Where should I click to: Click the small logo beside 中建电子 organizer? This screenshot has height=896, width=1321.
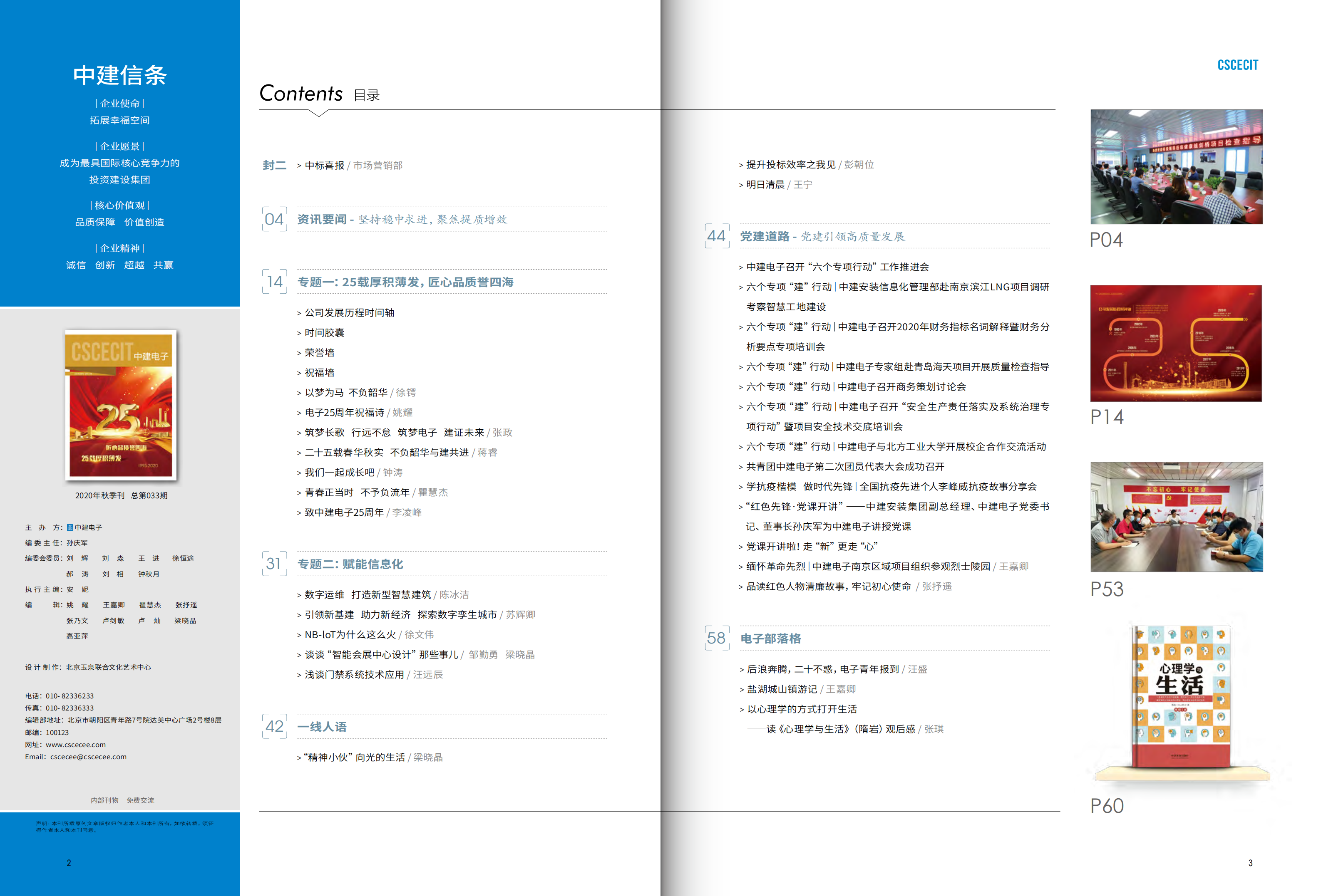click(70, 527)
